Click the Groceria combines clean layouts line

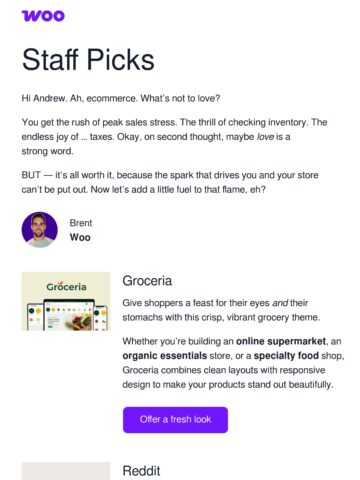tap(224, 370)
